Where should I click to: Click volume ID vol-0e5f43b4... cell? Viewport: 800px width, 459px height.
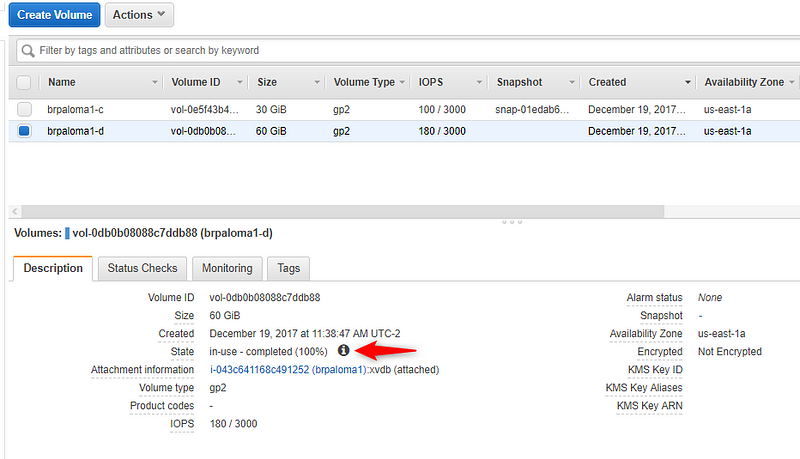tap(204, 110)
